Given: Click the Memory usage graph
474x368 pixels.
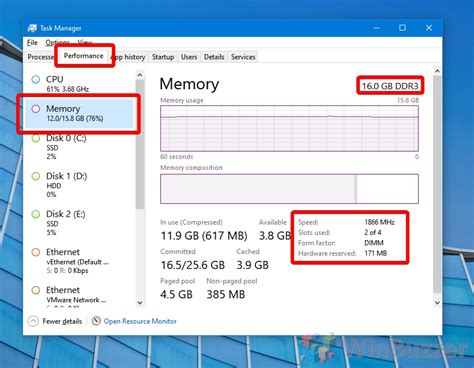Looking at the screenshot, I should [x=289, y=128].
